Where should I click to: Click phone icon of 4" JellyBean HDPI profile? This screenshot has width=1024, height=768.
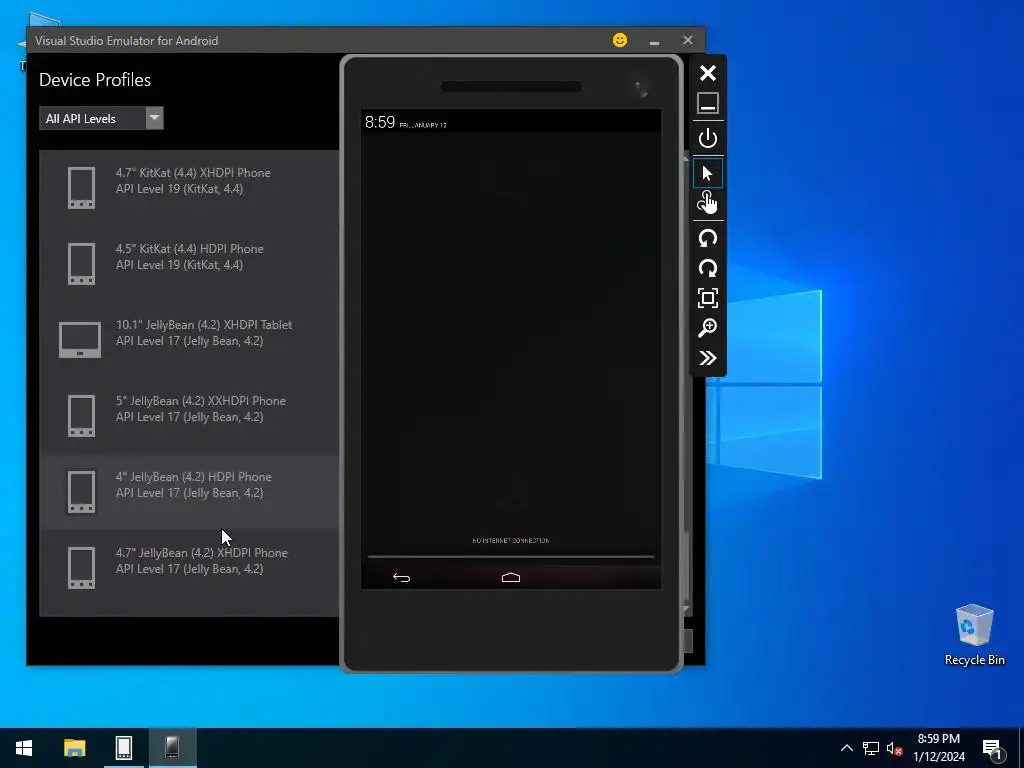[82, 491]
